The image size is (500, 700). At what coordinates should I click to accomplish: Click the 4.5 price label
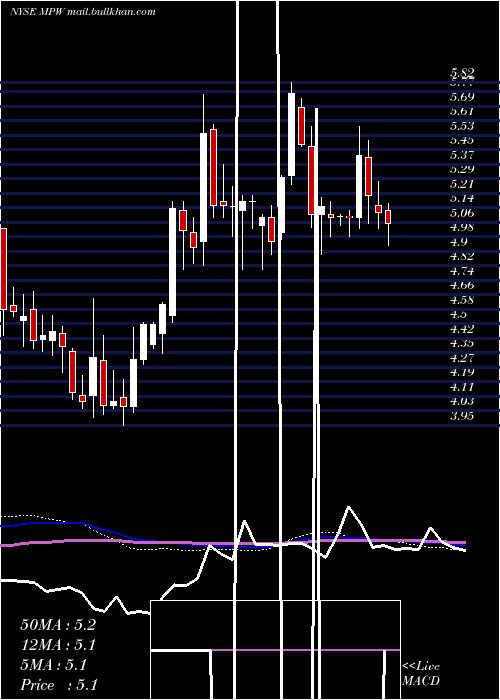pyautogui.click(x=459, y=314)
